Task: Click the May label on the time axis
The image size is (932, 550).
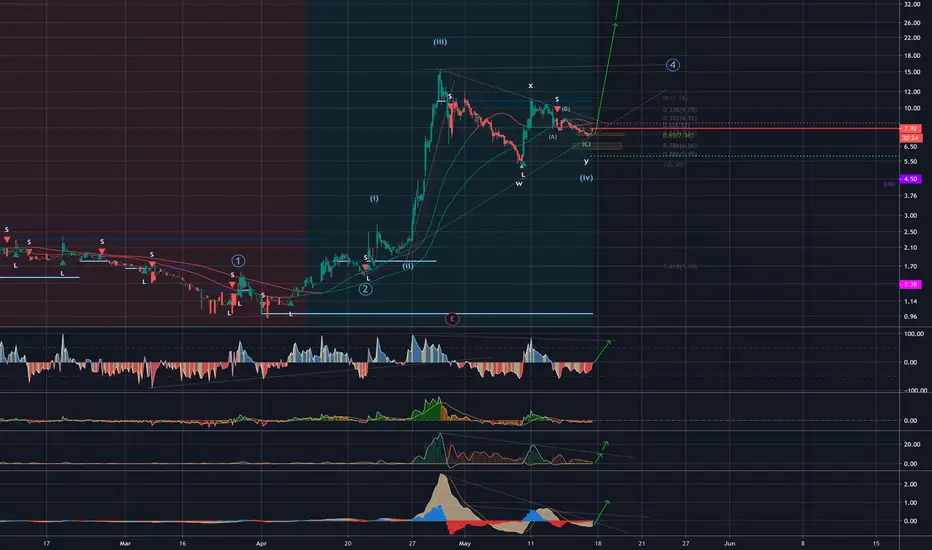Action: [465, 543]
